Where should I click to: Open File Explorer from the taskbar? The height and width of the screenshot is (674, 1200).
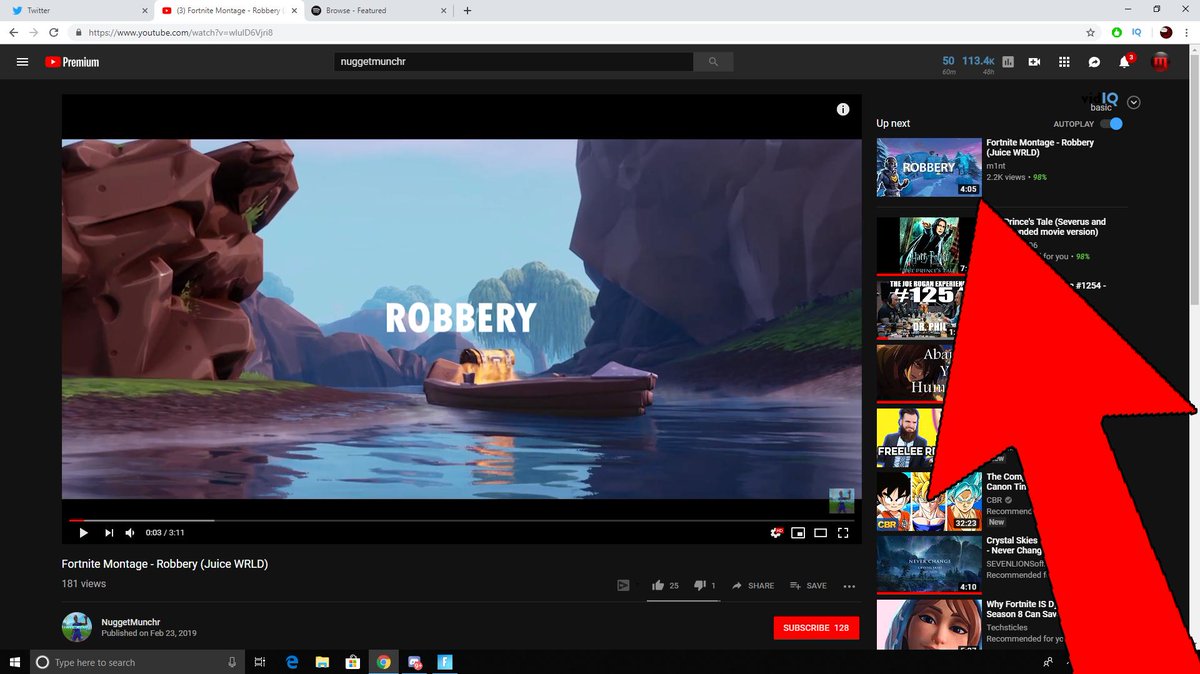pyautogui.click(x=322, y=662)
